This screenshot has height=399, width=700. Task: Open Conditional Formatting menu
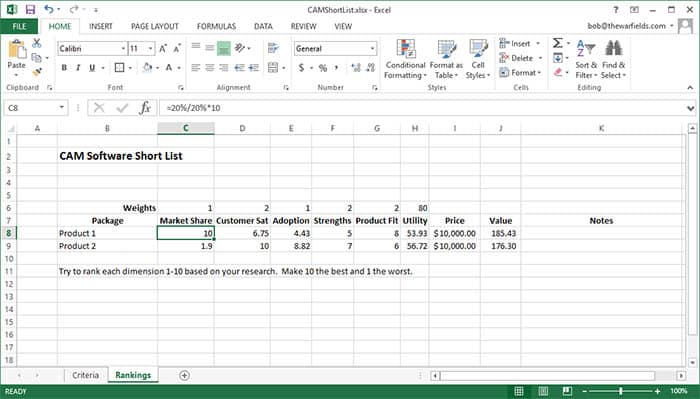[x=405, y=59]
